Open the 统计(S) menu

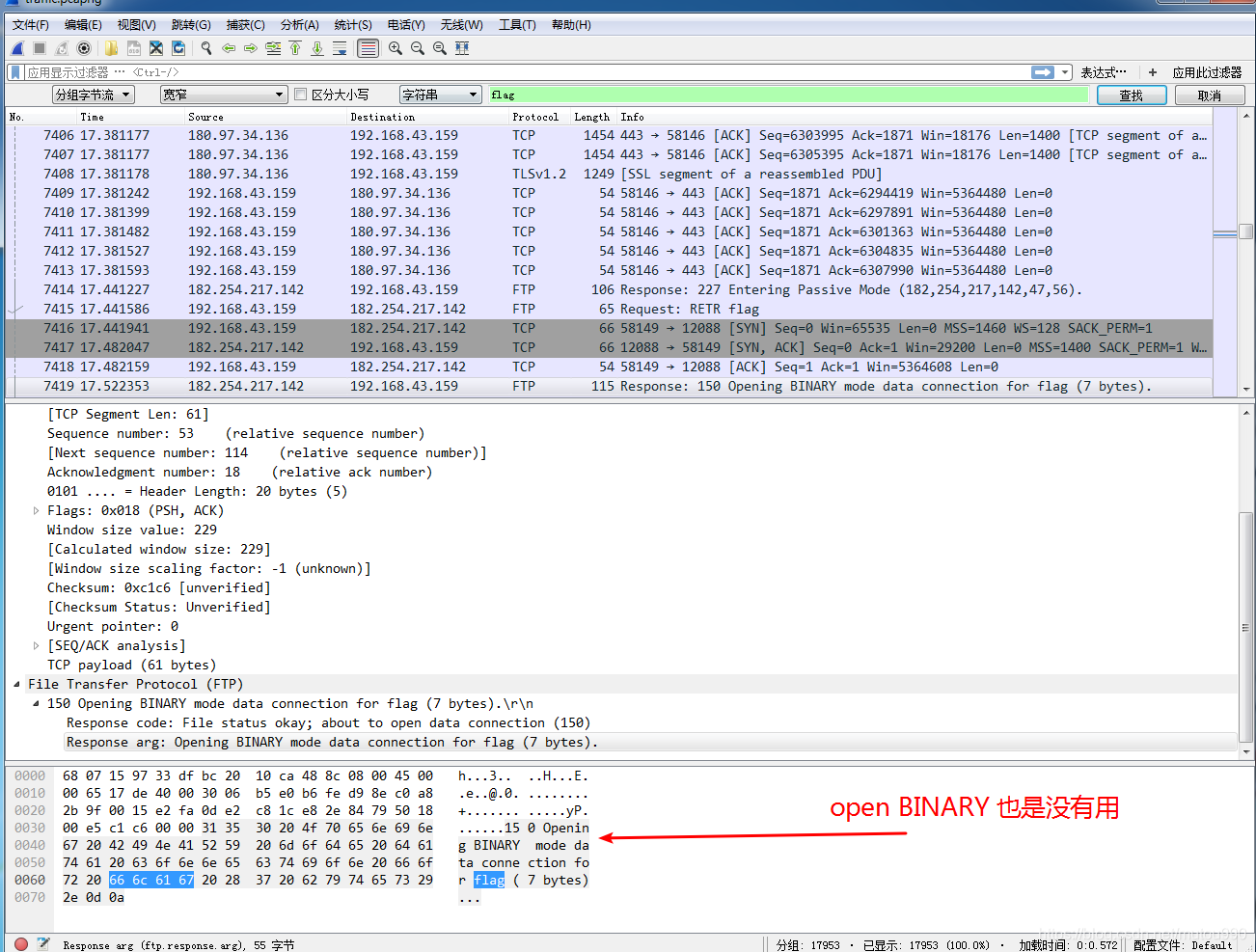tap(353, 25)
